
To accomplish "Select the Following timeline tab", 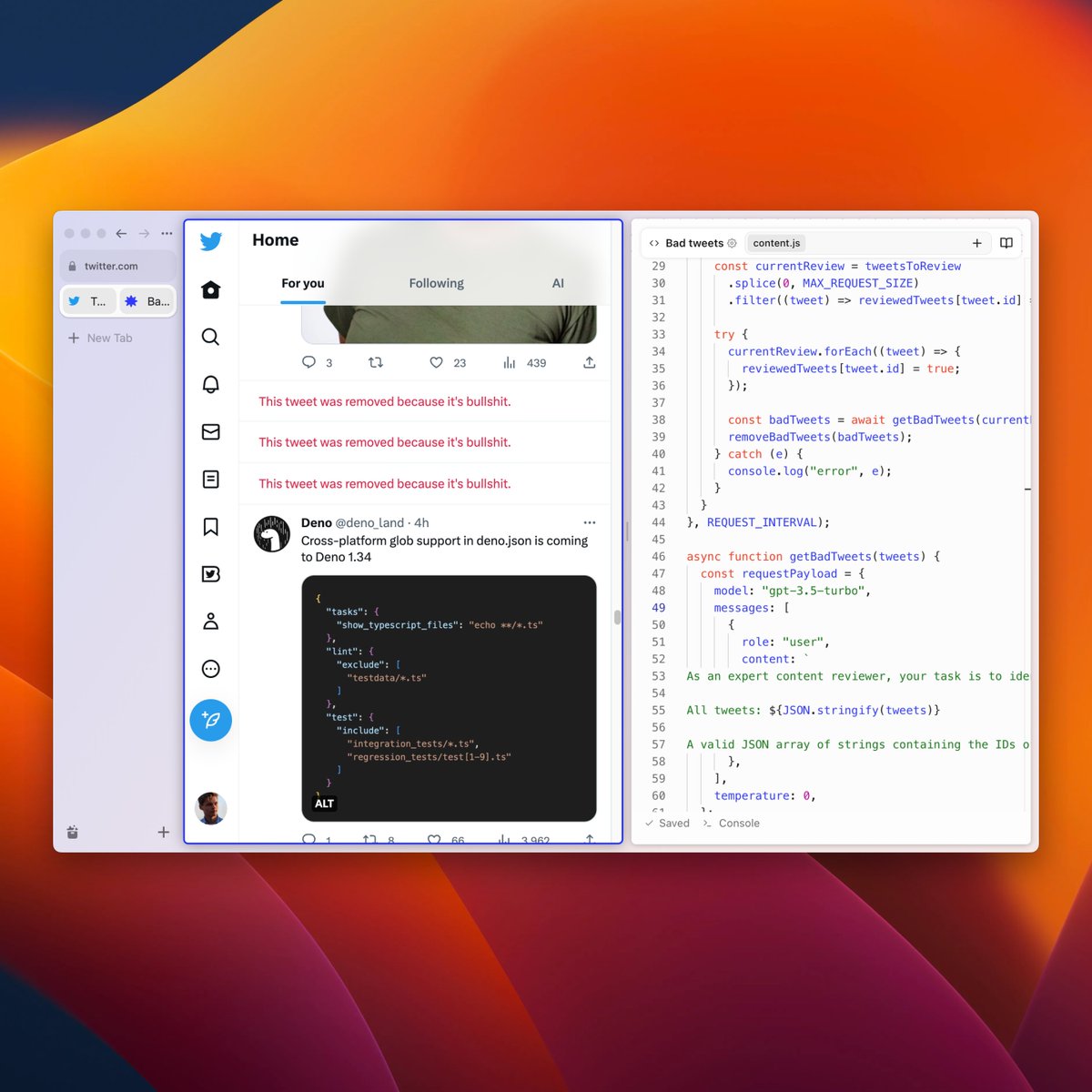I will [436, 284].
